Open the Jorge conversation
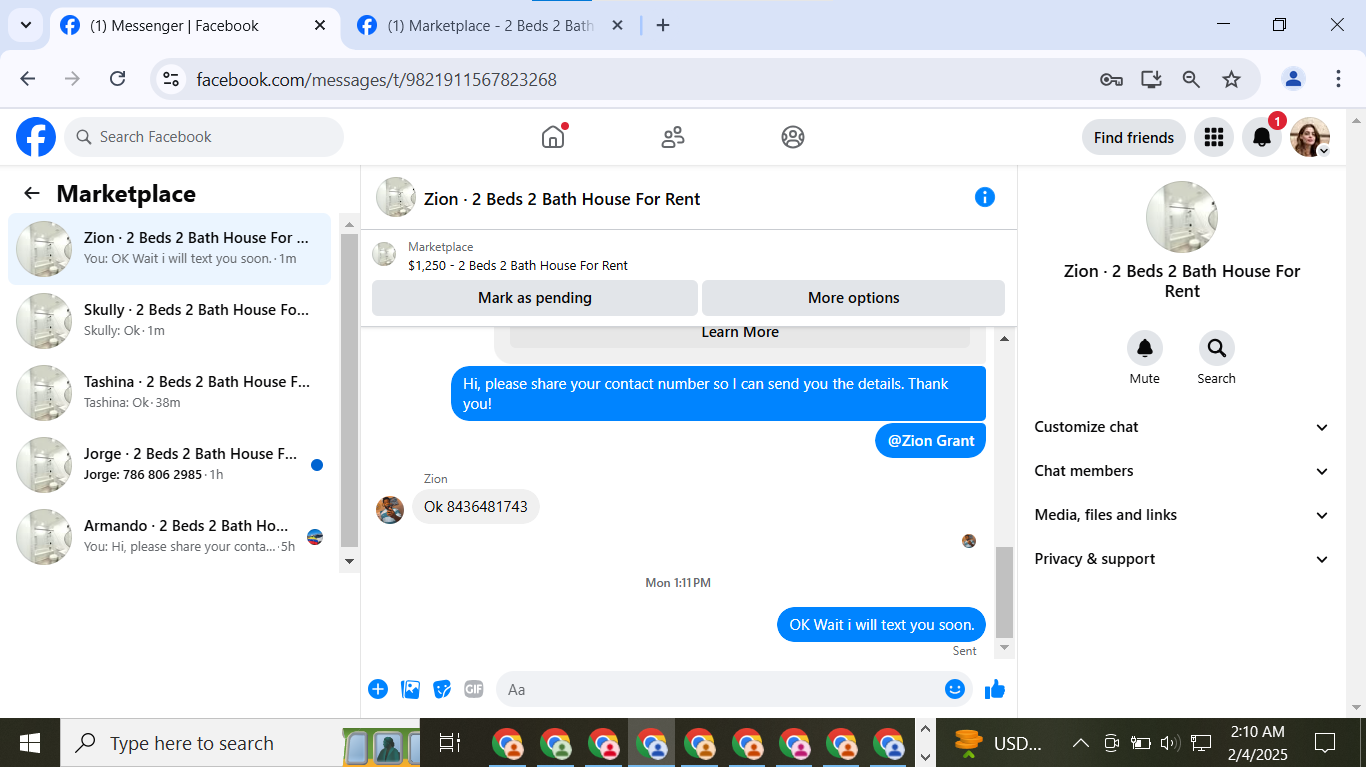The image size is (1366, 767). pos(170,465)
